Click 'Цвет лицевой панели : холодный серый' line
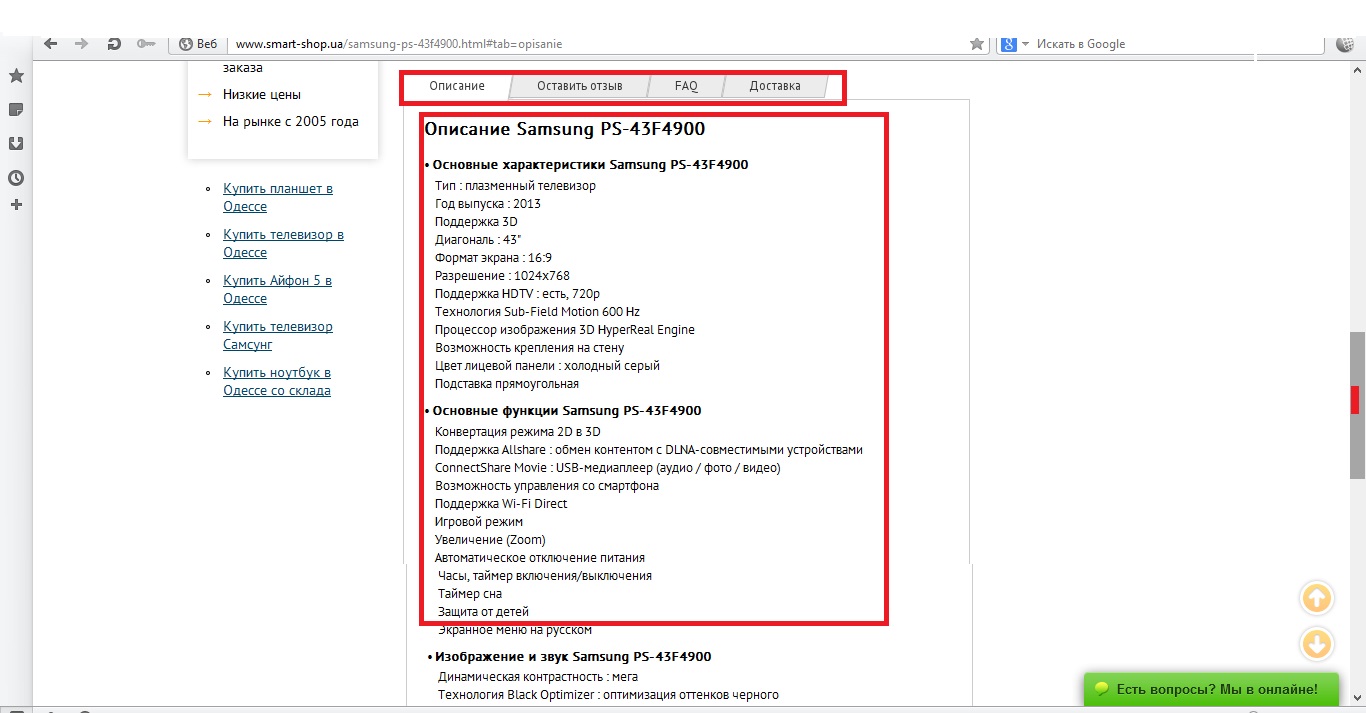 click(547, 366)
